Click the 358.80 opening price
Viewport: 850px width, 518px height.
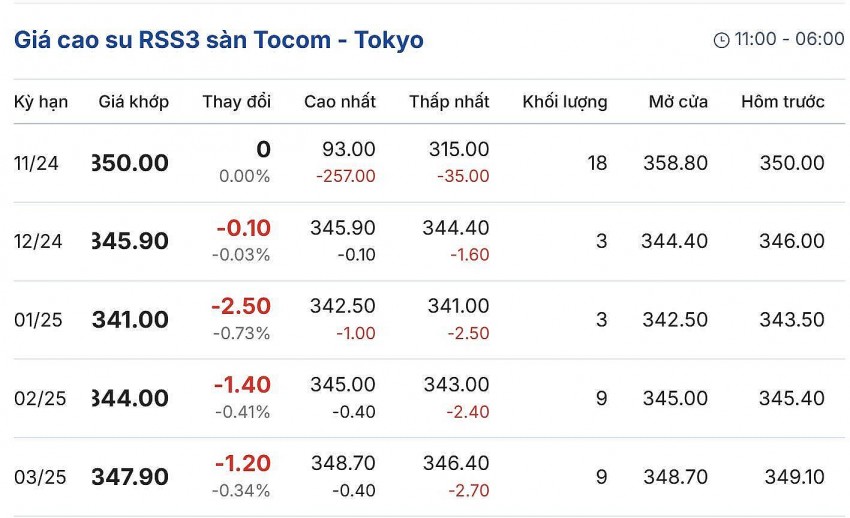(x=675, y=164)
